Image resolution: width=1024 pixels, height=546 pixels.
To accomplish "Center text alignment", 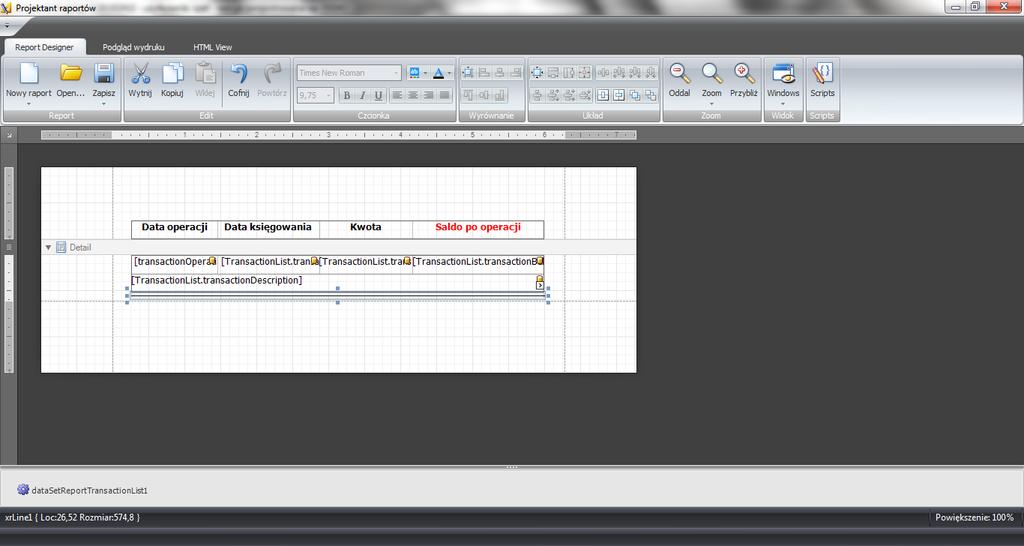I will tap(413, 95).
